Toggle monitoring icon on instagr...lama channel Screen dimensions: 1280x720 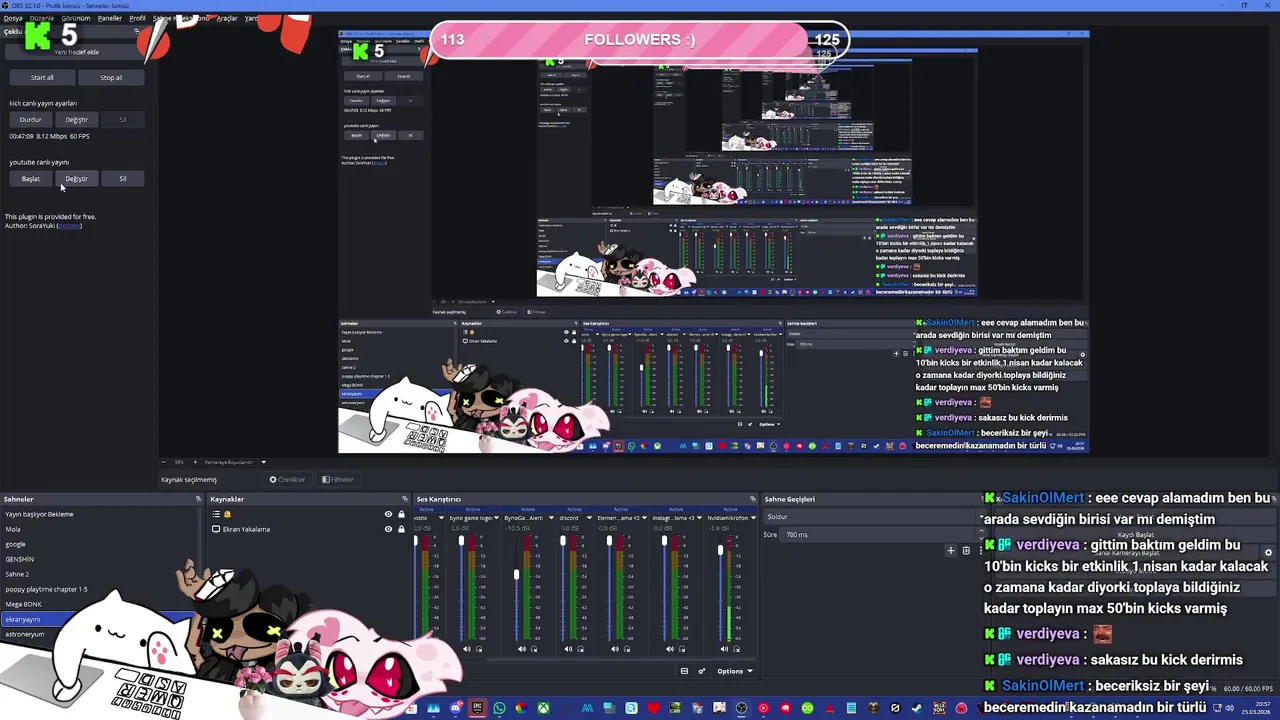[682, 649]
